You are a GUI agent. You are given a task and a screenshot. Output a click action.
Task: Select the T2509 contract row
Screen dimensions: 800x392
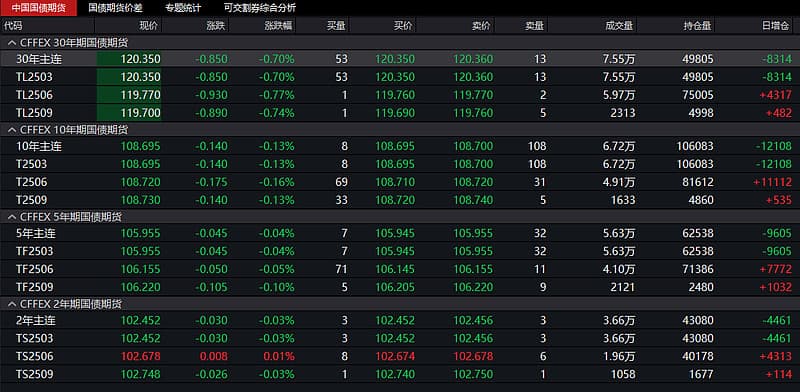pos(400,200)
